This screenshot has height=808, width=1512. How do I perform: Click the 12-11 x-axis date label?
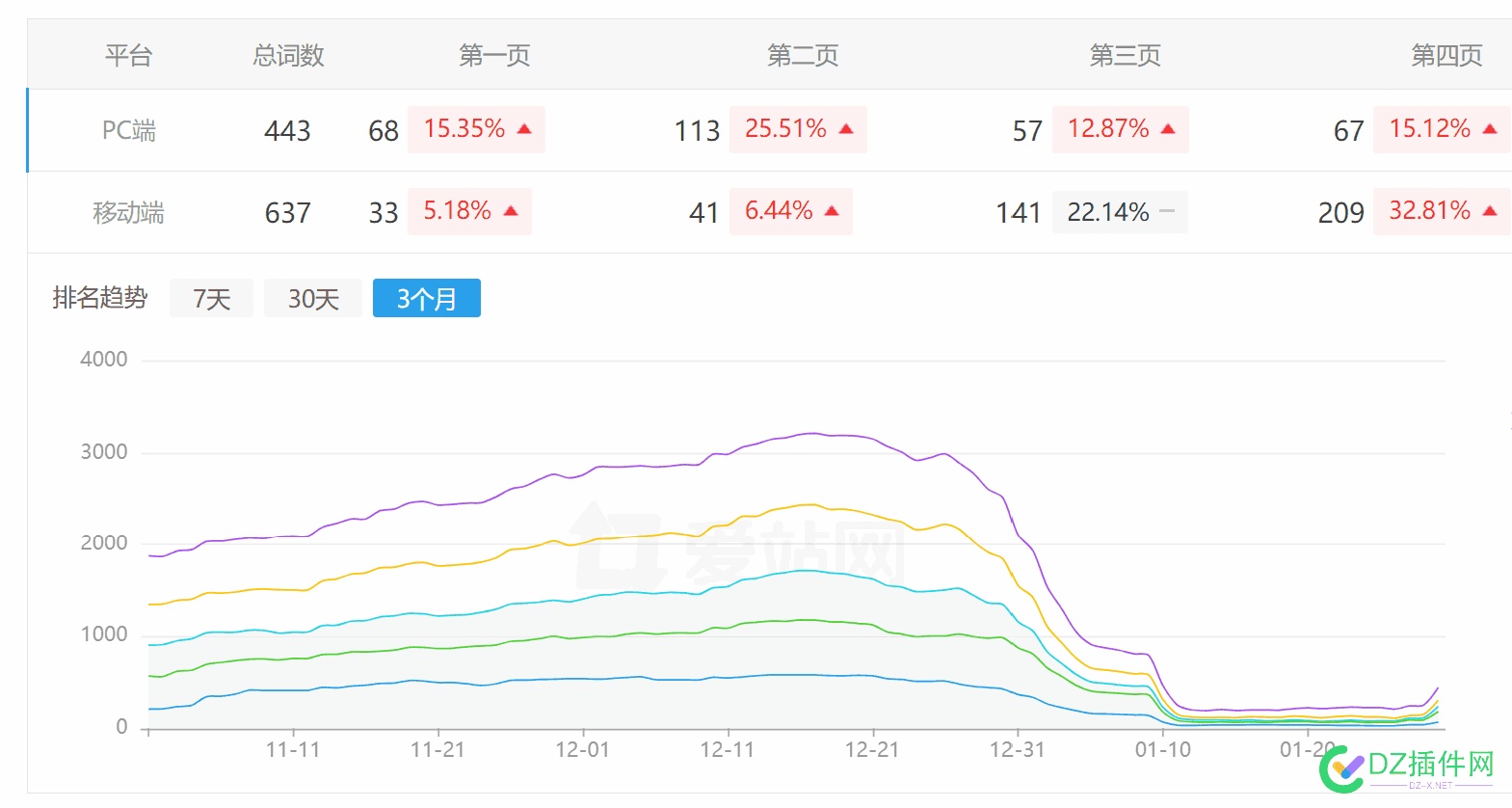(728, 749)
